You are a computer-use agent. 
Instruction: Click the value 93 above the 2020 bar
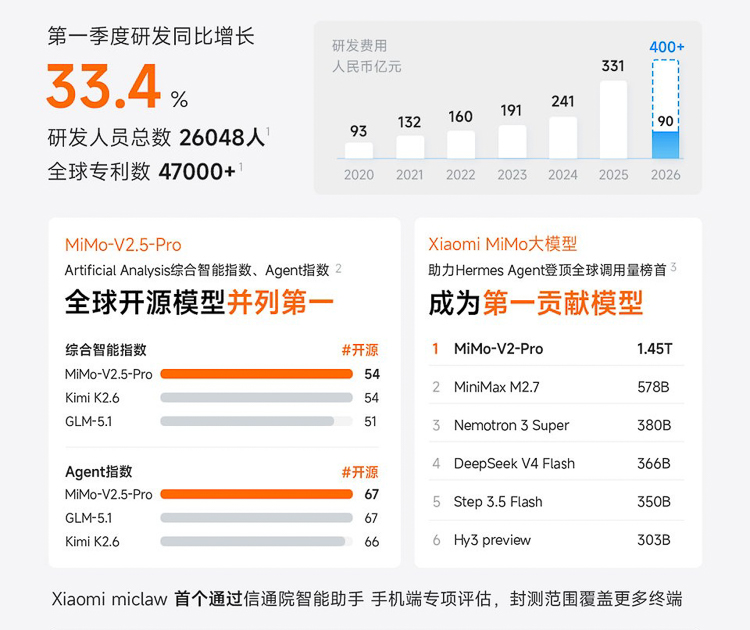tap(358, 131)
